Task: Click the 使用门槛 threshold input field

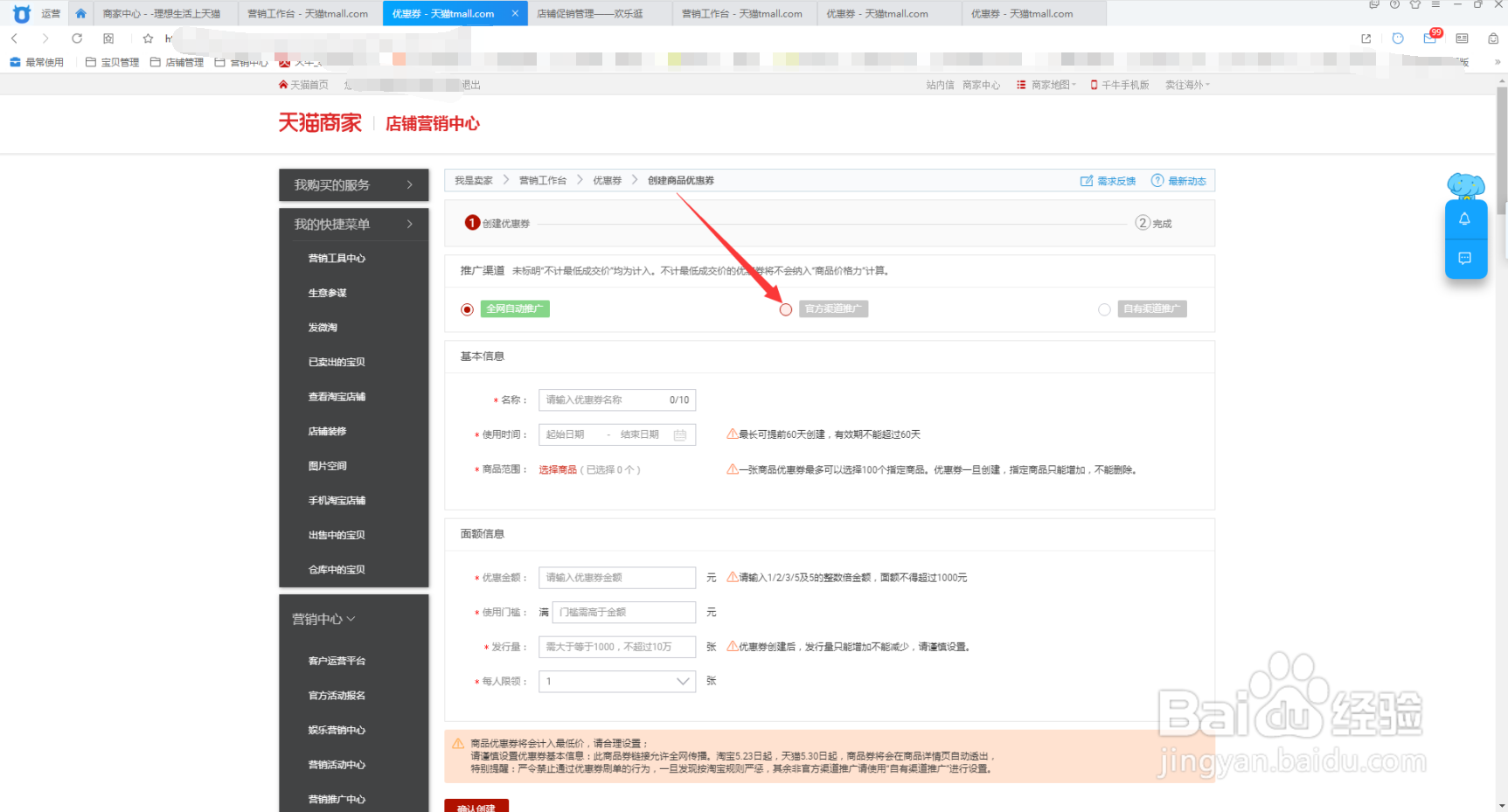Action: click(624, 612)
